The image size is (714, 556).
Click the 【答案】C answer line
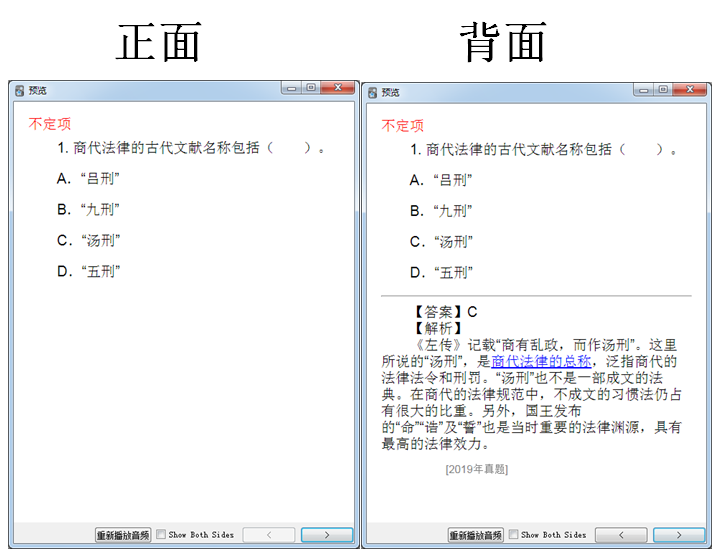444,312
